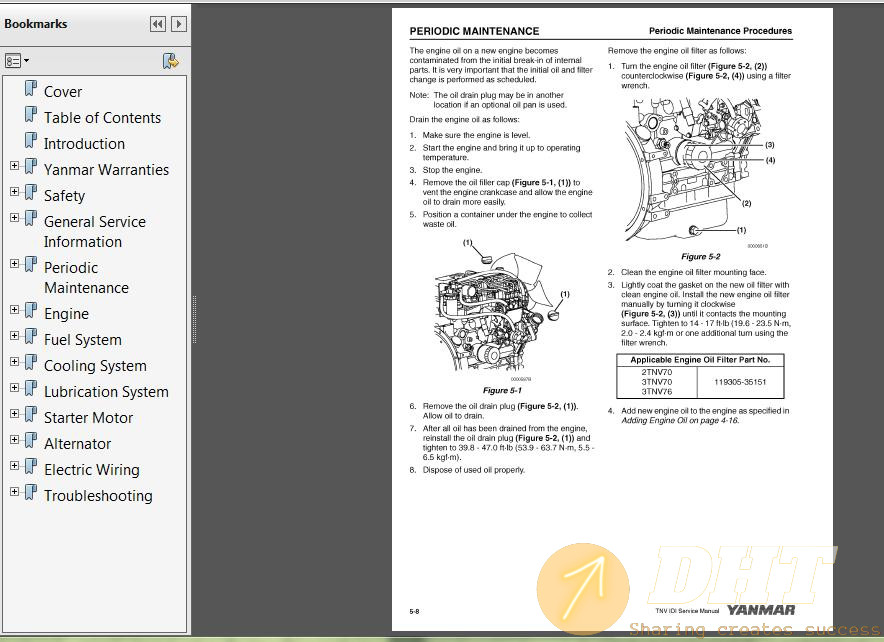Expand the Safety bookmark
The image size is (884, 642).
pyautogui.click(x=15, y=192)
